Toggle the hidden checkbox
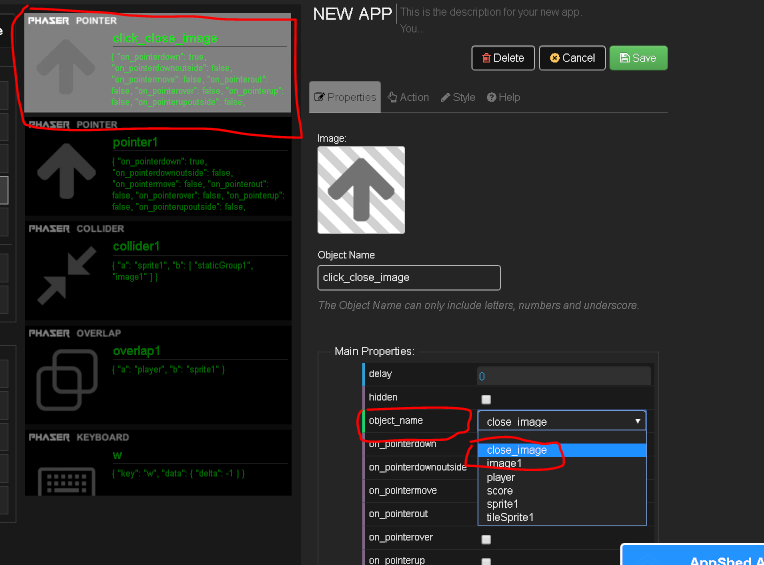Image resolution: width=764 pixels, height=565 pixels. (486, 399)
